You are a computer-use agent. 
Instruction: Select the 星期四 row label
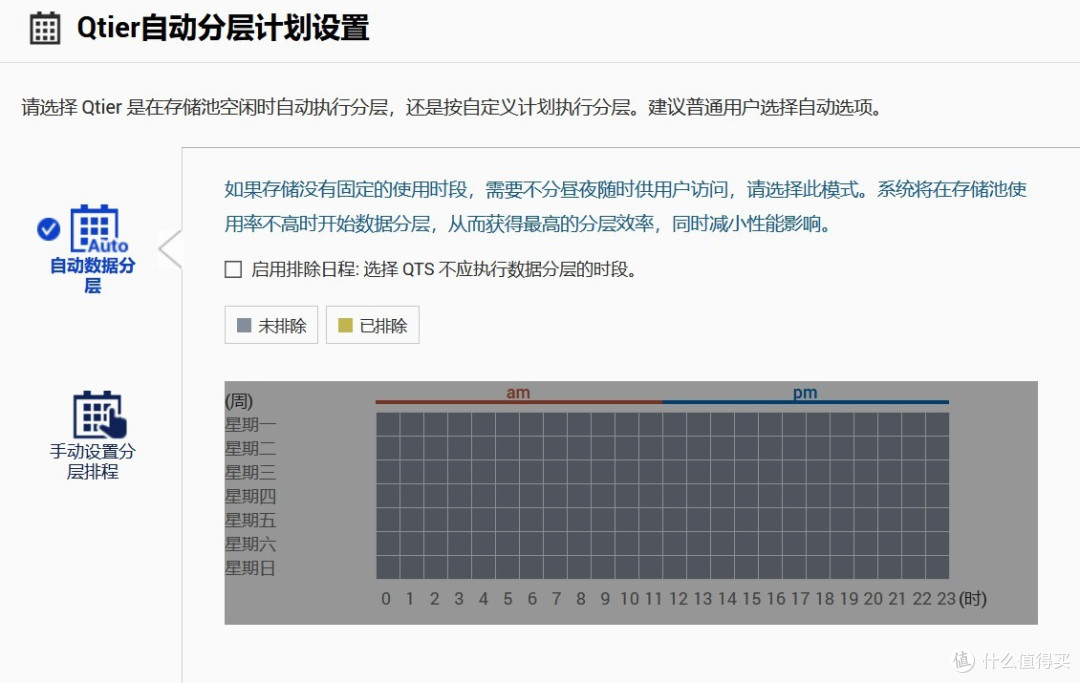[x=250, y=496]
